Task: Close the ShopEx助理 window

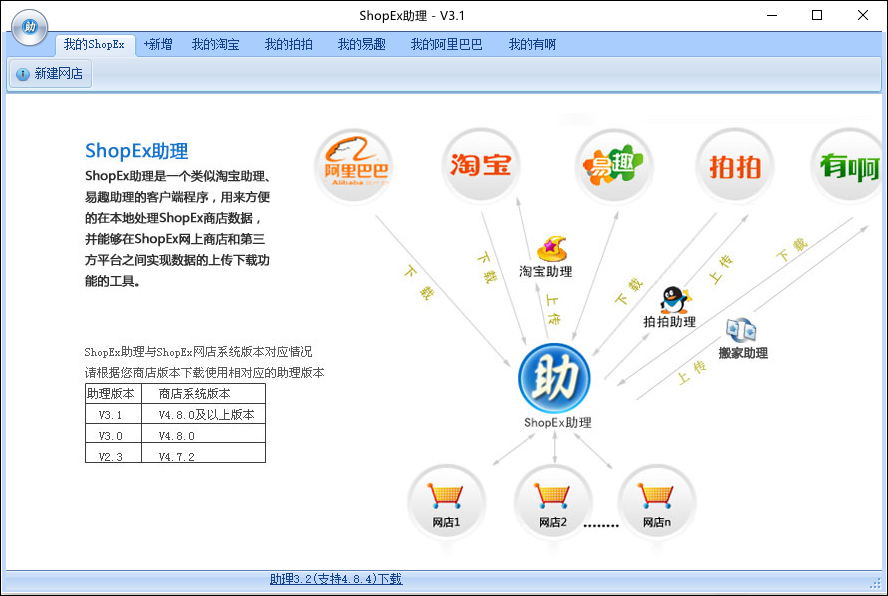Action: coord(863,15)
